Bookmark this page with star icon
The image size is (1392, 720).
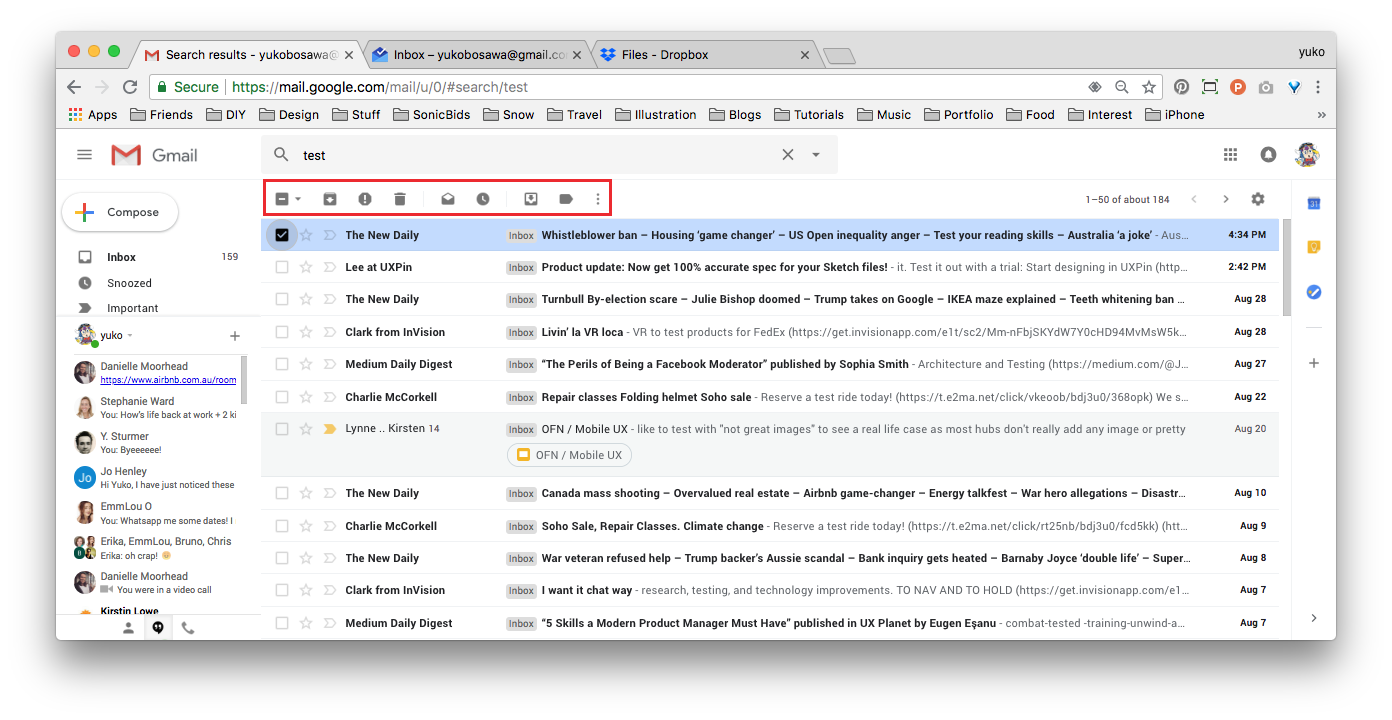pos(1149,87)
